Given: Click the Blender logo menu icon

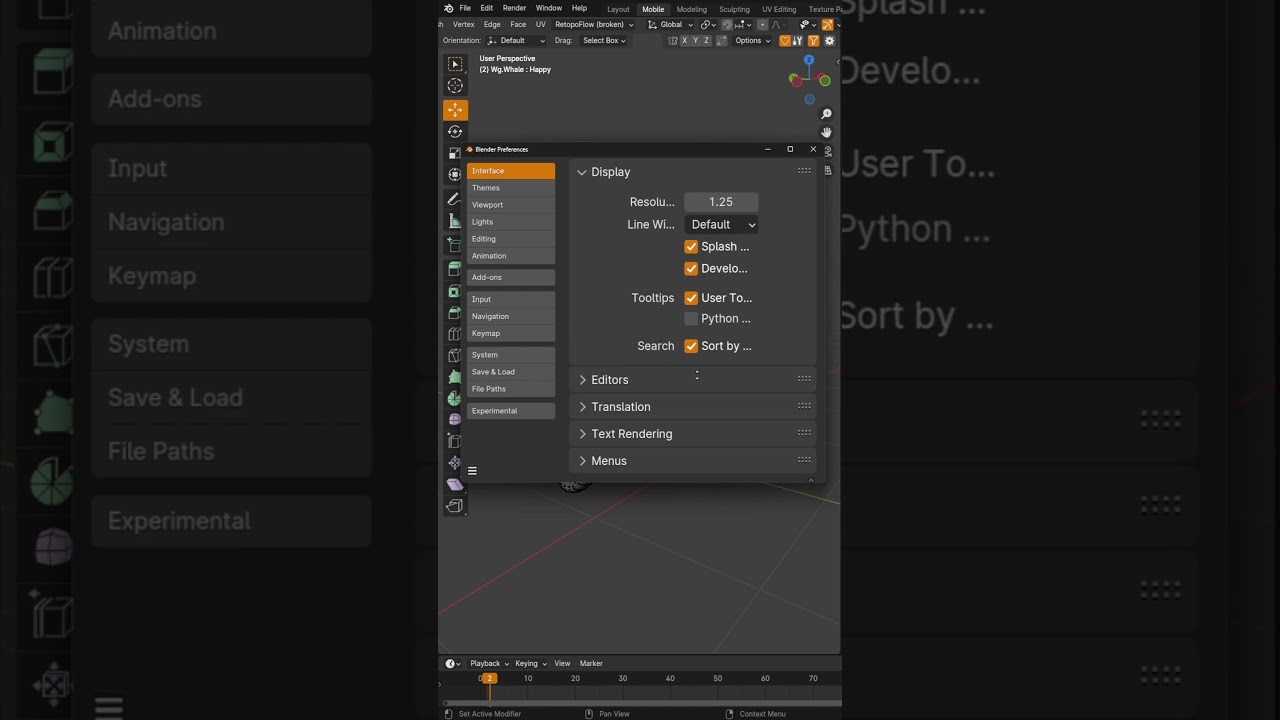Looking at the screenshot, I should pos(449,8).
